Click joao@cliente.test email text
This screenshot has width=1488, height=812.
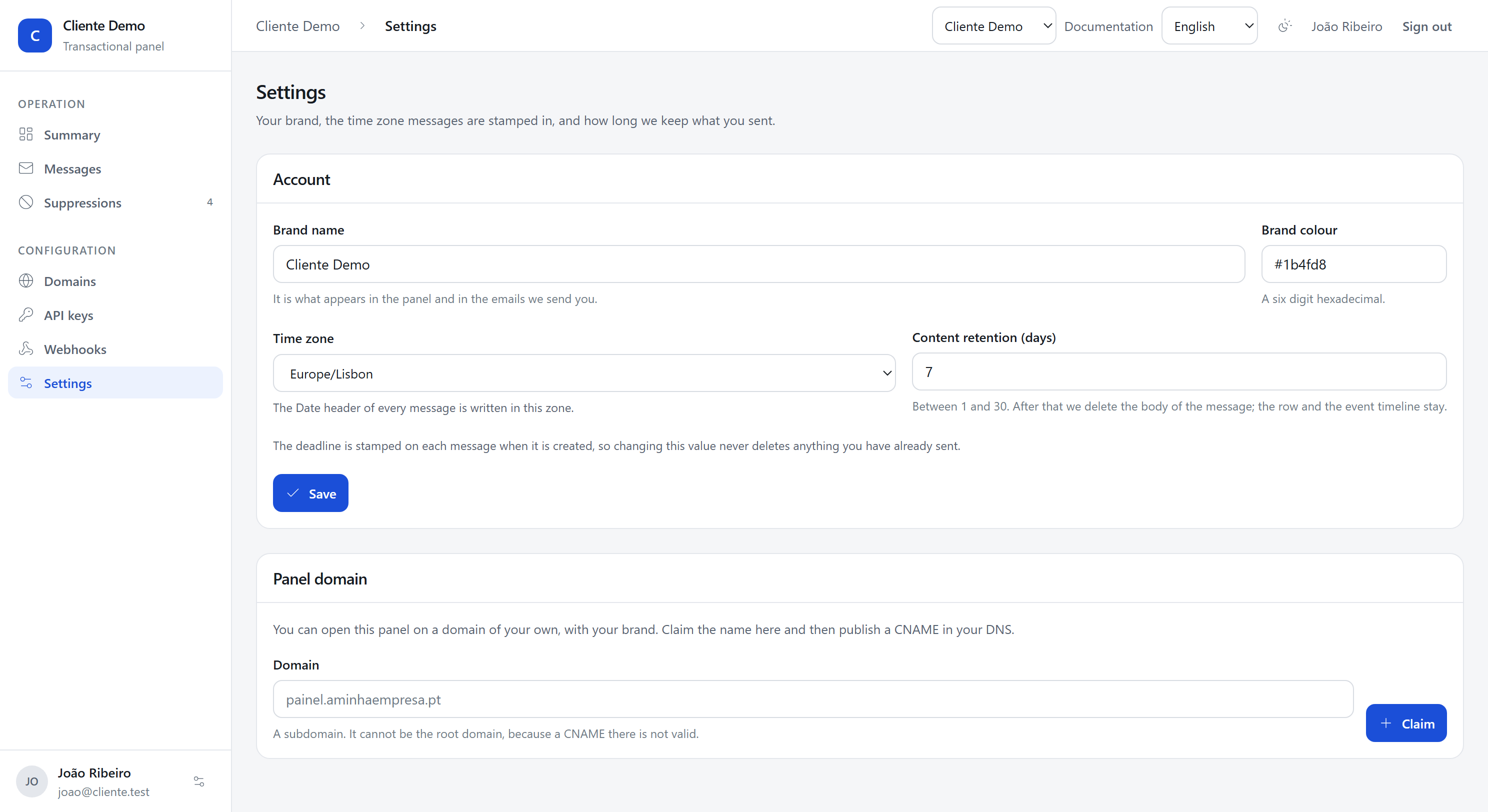103,792
